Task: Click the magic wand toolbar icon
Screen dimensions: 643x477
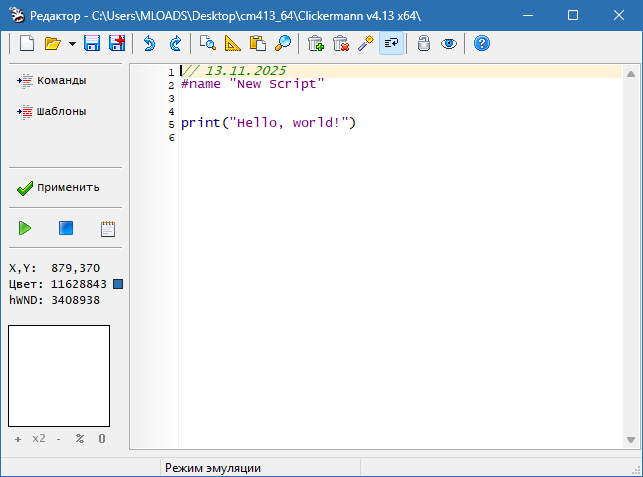Action: 365,43
